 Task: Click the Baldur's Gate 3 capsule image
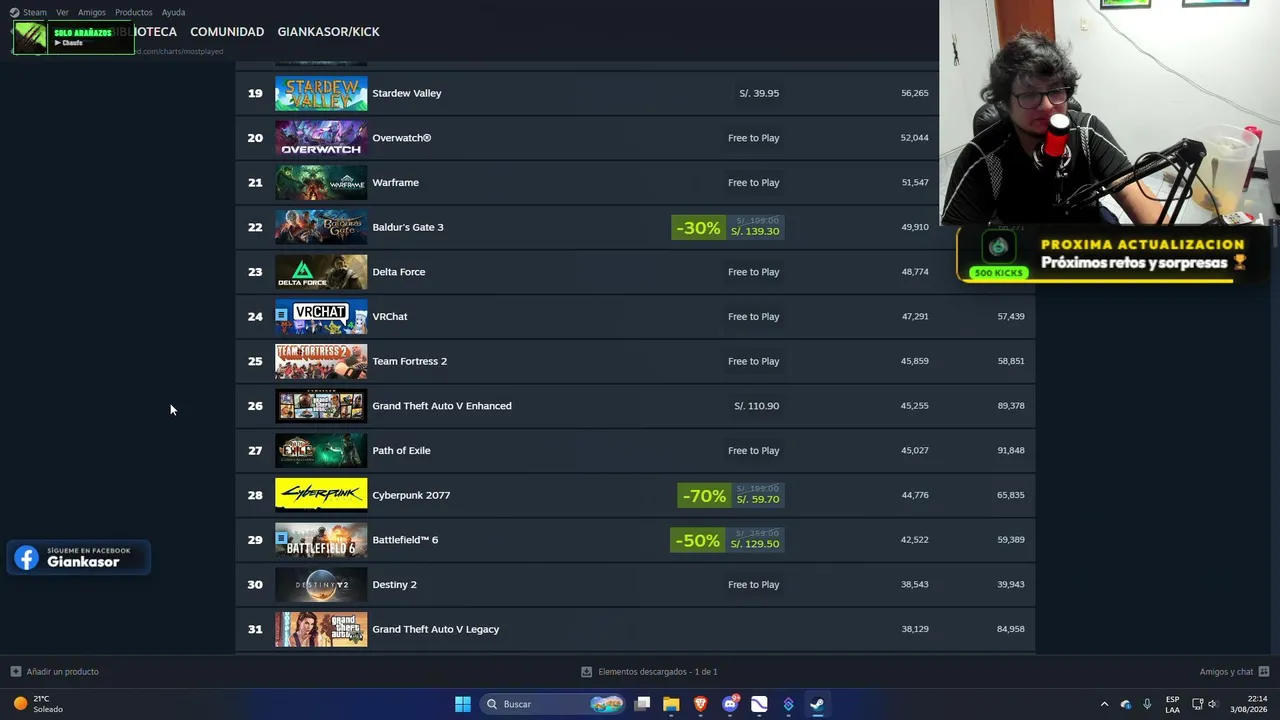click(321, 227)
